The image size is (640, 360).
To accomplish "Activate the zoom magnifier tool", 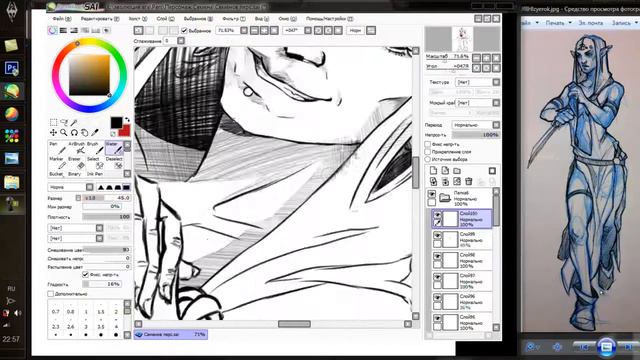I will point(64,133).
